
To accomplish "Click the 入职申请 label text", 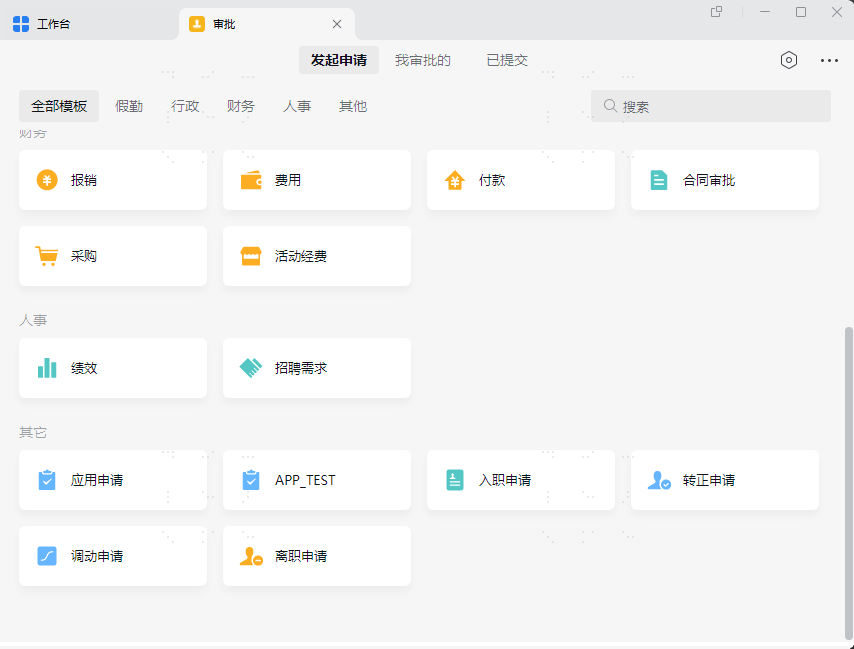I will pos(505,480).
